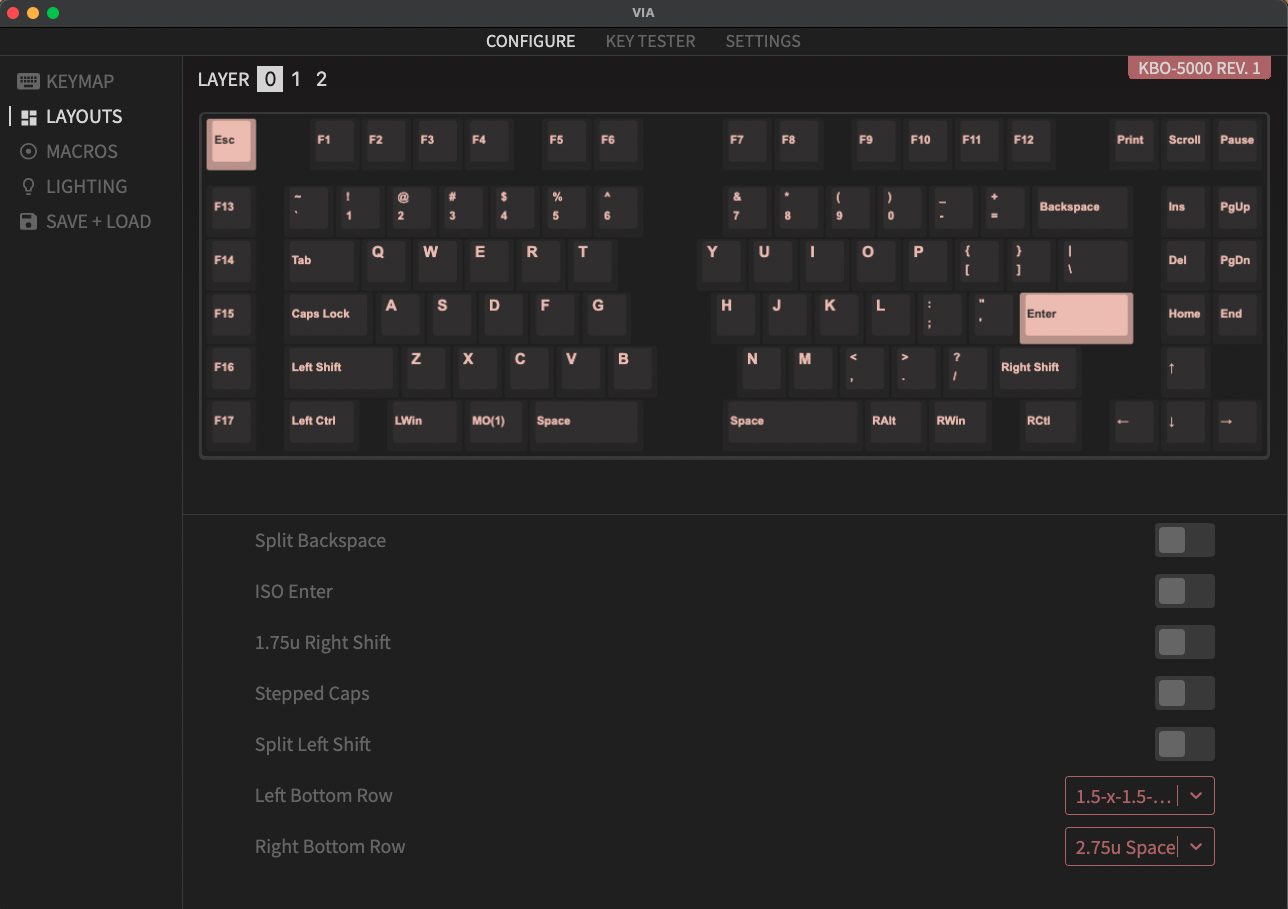The height and width of the screenshot is (909, 1288).
Task: Select the left arrow key on keyboard
Action: 1133,425
